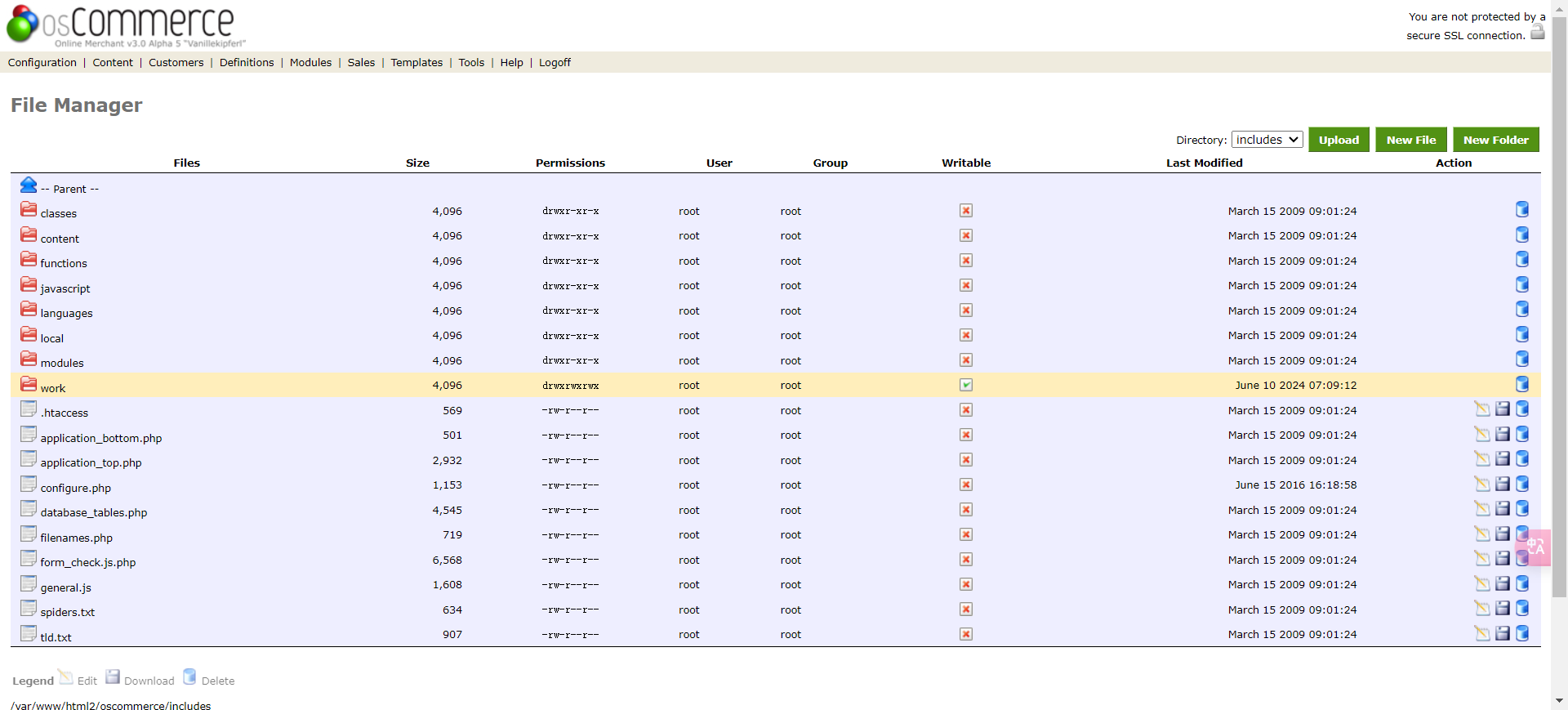Edit the .htaccess file
Screen dimensions: 1568x710
(x=1482, y=409)
